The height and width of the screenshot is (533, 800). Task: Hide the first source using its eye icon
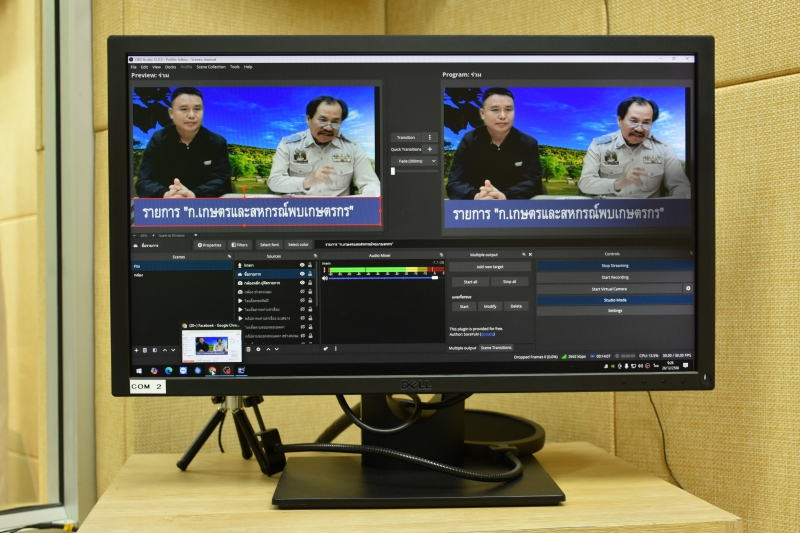tap(303, 265)
